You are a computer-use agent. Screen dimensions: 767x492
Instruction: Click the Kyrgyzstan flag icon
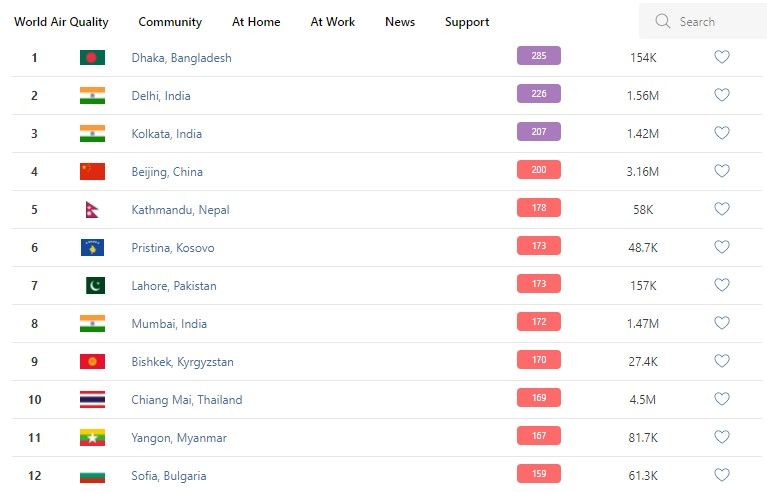tap(92, 362)
